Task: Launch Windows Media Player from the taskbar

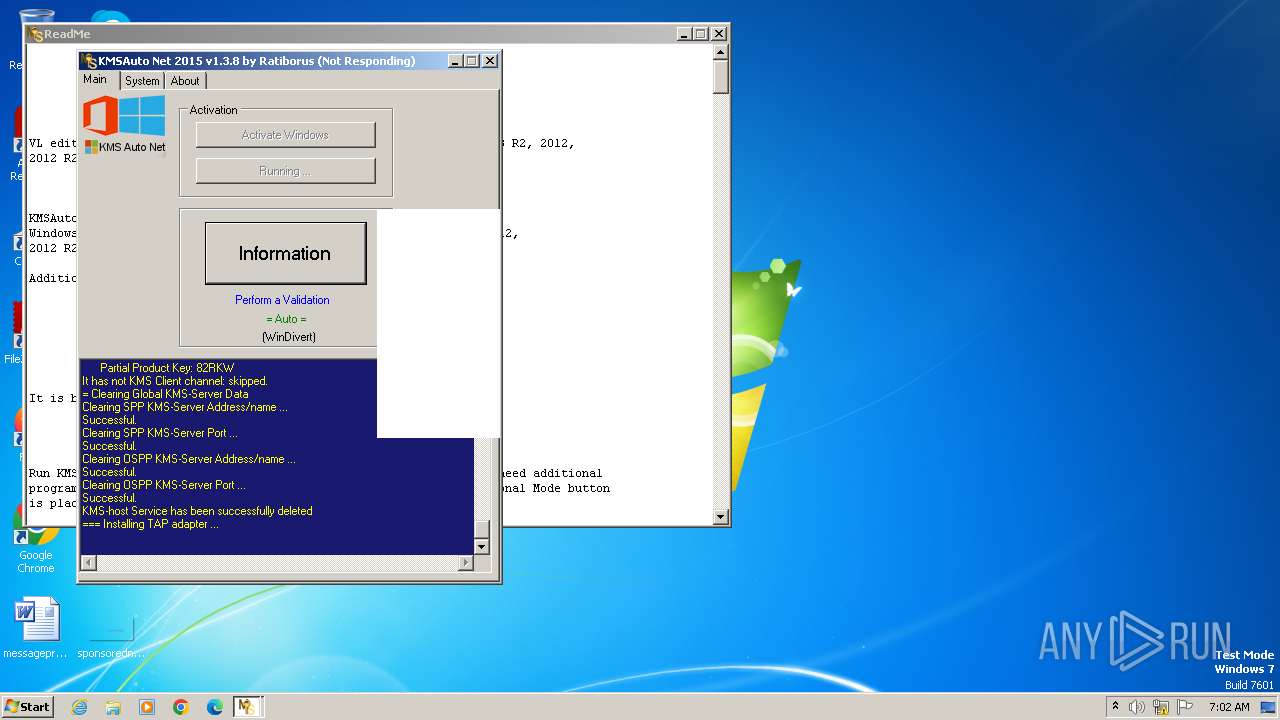Action: [x=147, y=707]
